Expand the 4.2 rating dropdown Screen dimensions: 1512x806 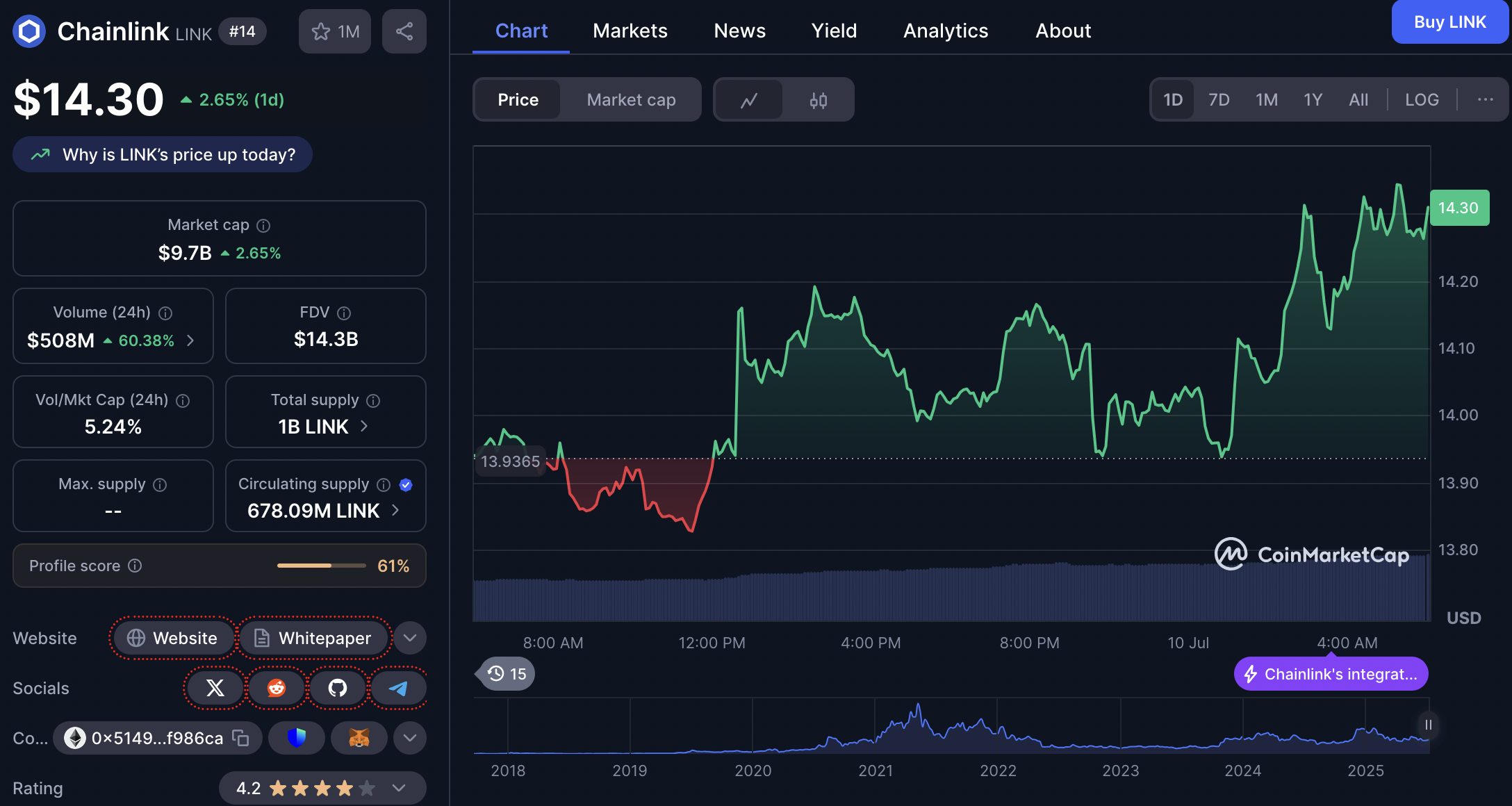[399, 788]
